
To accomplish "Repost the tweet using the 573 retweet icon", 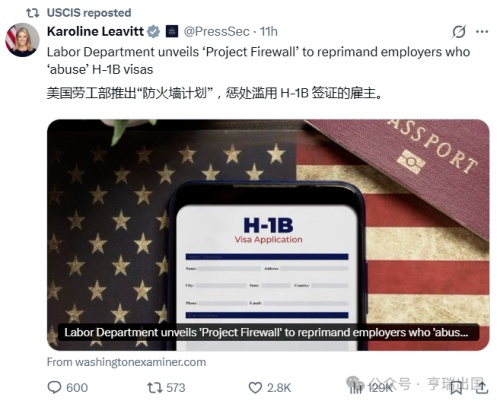I will pyautogui.click(x=154, y=388).
